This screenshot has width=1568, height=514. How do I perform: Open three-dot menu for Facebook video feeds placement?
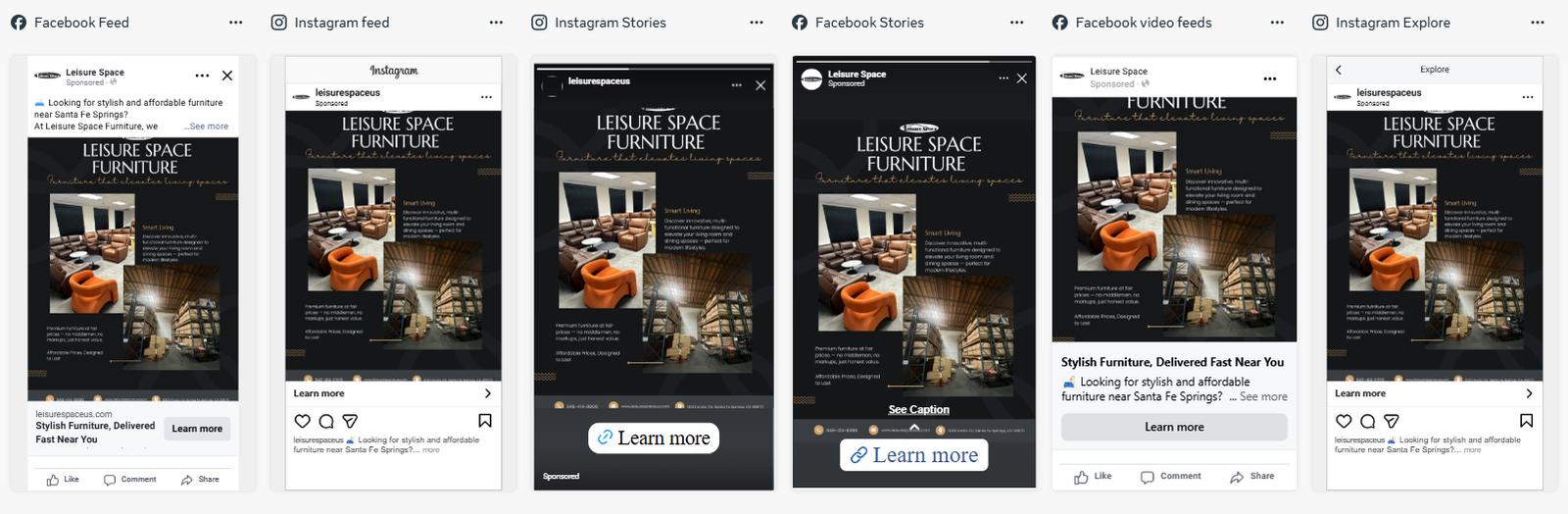coord(1277,23)
